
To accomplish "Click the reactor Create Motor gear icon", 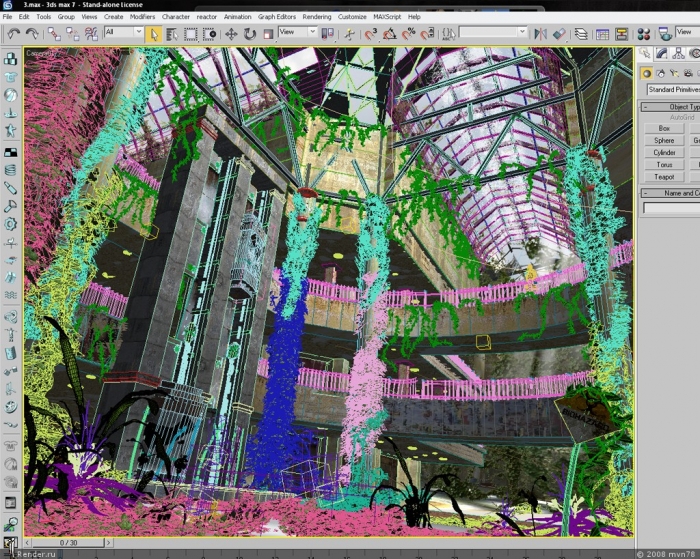I will 10,224.
